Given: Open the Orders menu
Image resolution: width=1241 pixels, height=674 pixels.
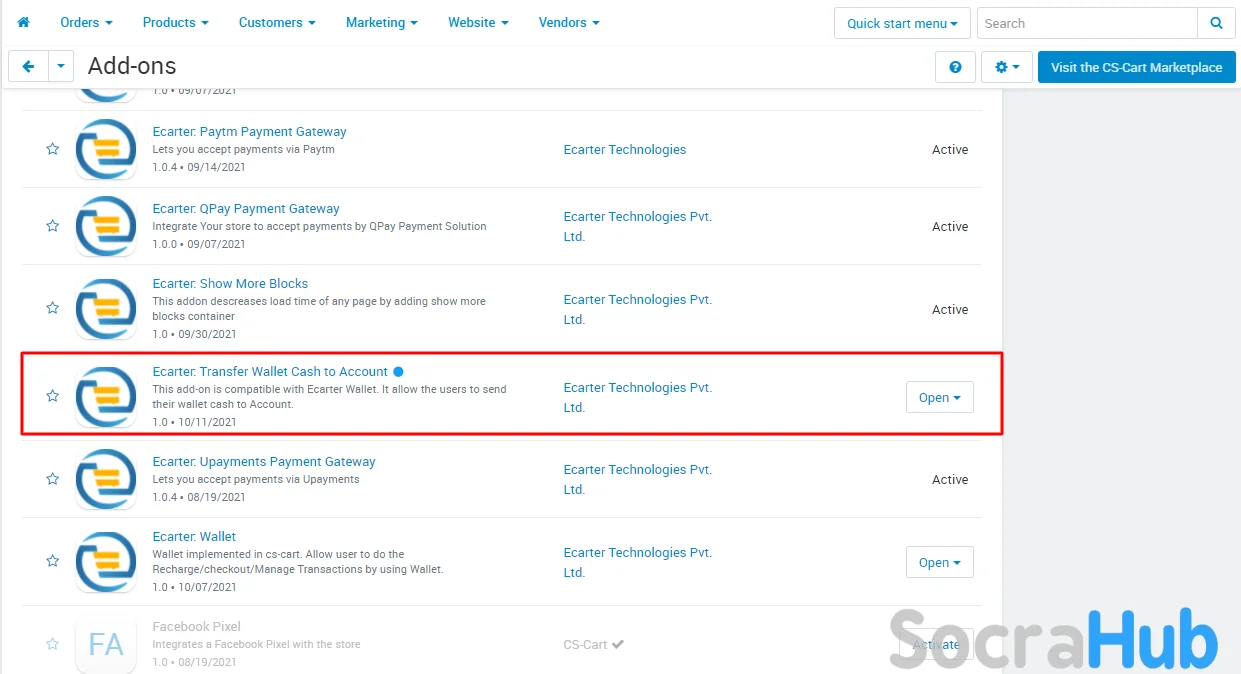Looking at the screenshot, I should [x=86, y=22].
